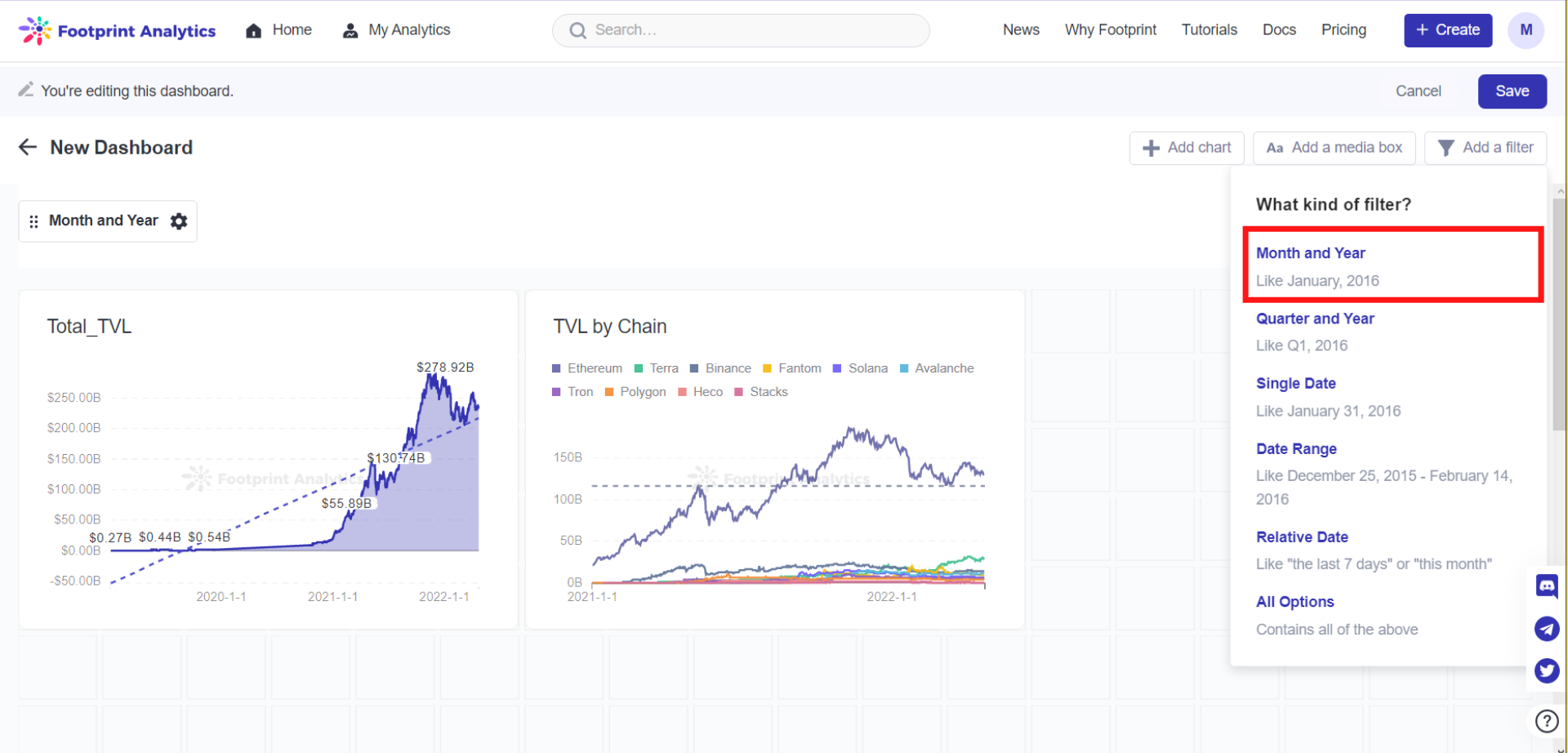Toggle Ethereum legend swatch

(556, 368)
